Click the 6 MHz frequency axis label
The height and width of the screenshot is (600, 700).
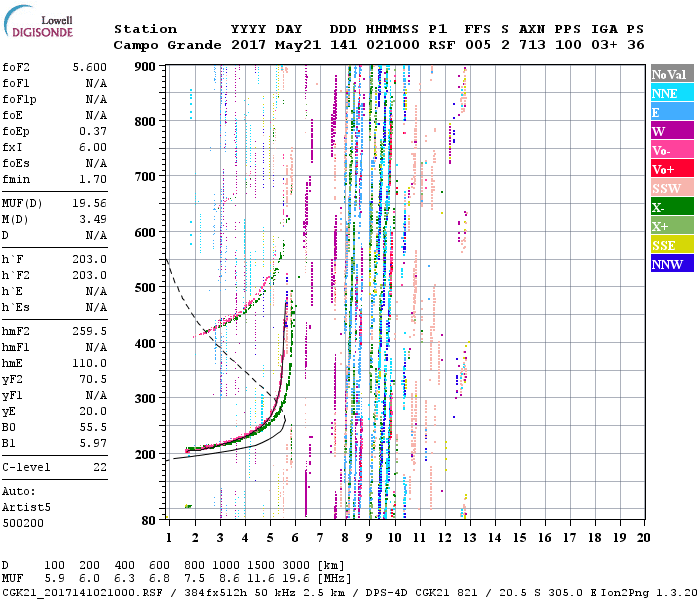pos(295,538)
